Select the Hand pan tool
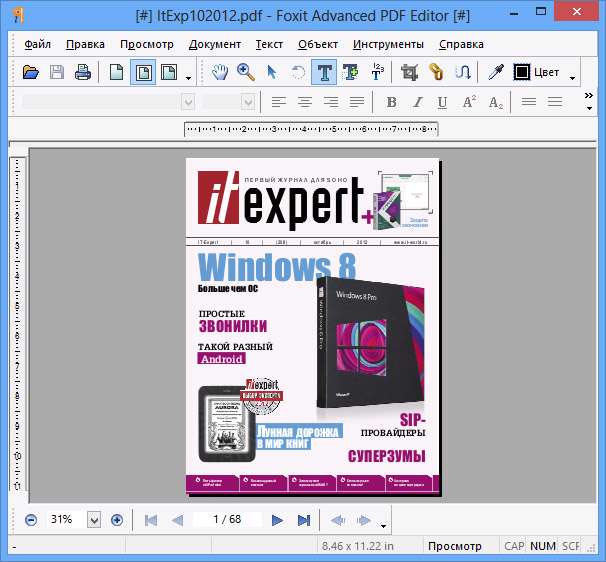Viewport: 606px width, 562px height. coord(221,72)
